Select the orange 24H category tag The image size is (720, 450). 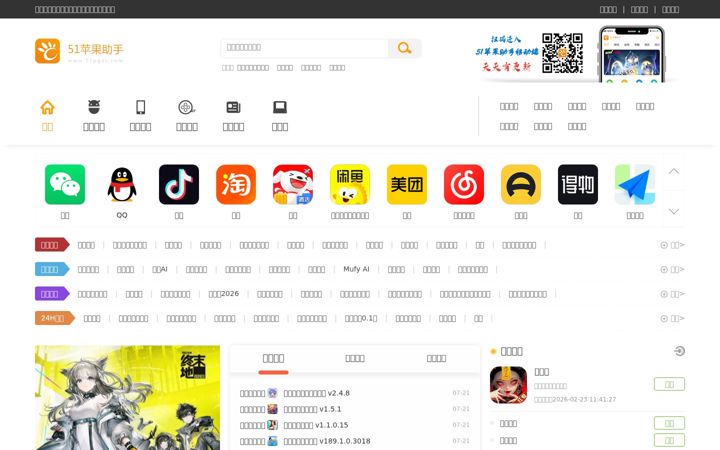55,318
